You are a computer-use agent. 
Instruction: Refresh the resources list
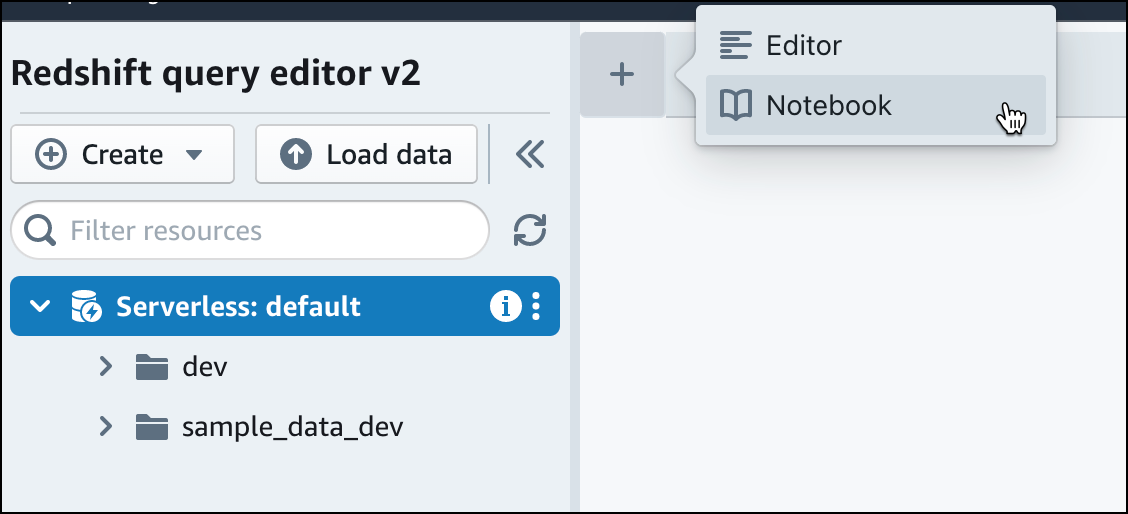coord(529,231)
